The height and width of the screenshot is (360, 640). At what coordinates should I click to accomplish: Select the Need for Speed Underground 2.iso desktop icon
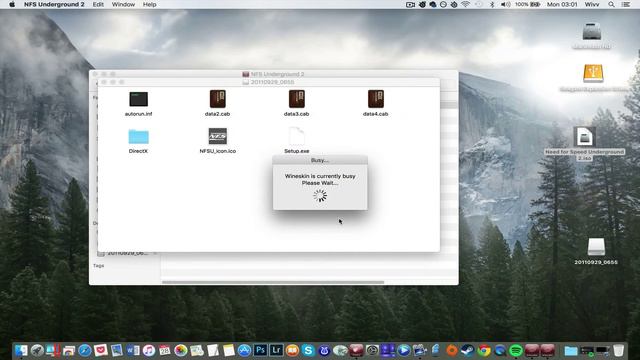coord(584,136)
